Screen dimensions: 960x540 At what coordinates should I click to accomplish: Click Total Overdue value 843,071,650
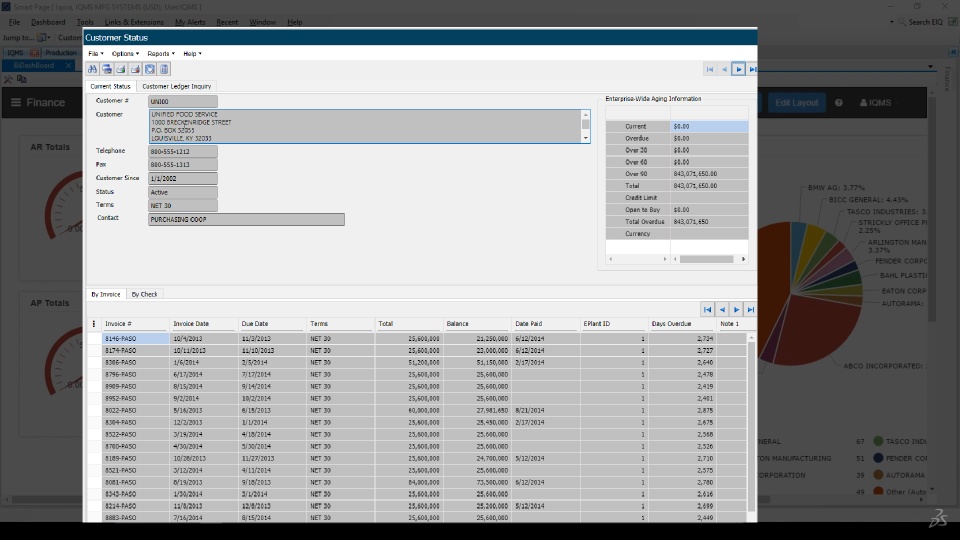point(709,222)
